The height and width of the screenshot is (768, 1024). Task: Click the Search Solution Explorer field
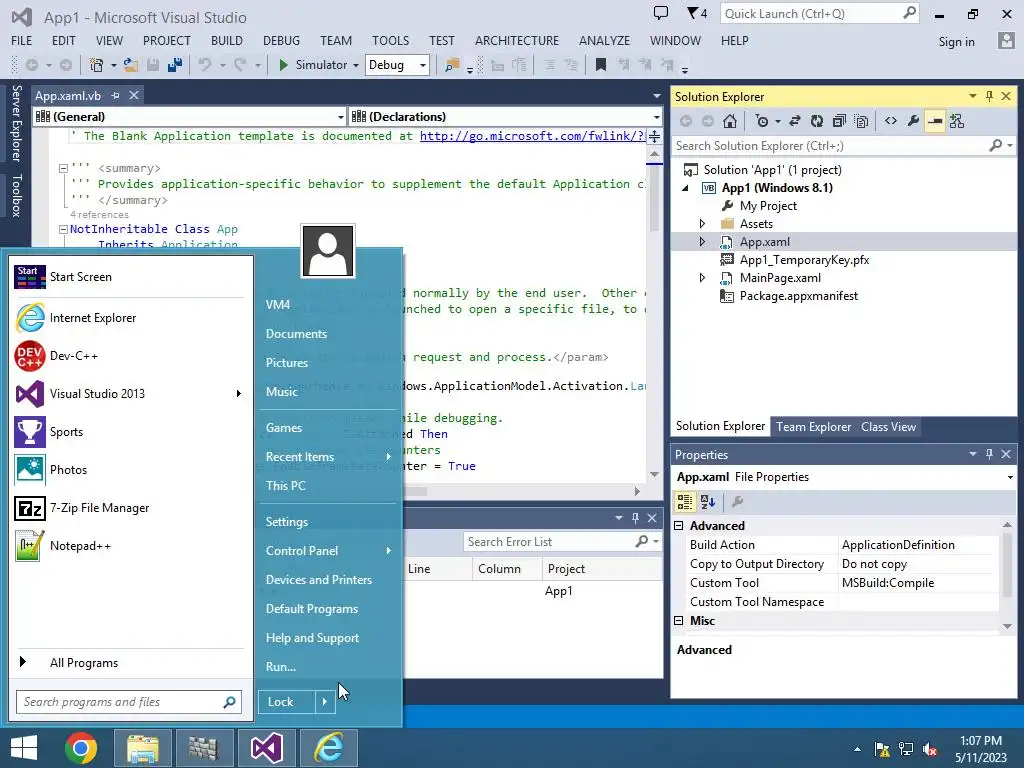842,146
